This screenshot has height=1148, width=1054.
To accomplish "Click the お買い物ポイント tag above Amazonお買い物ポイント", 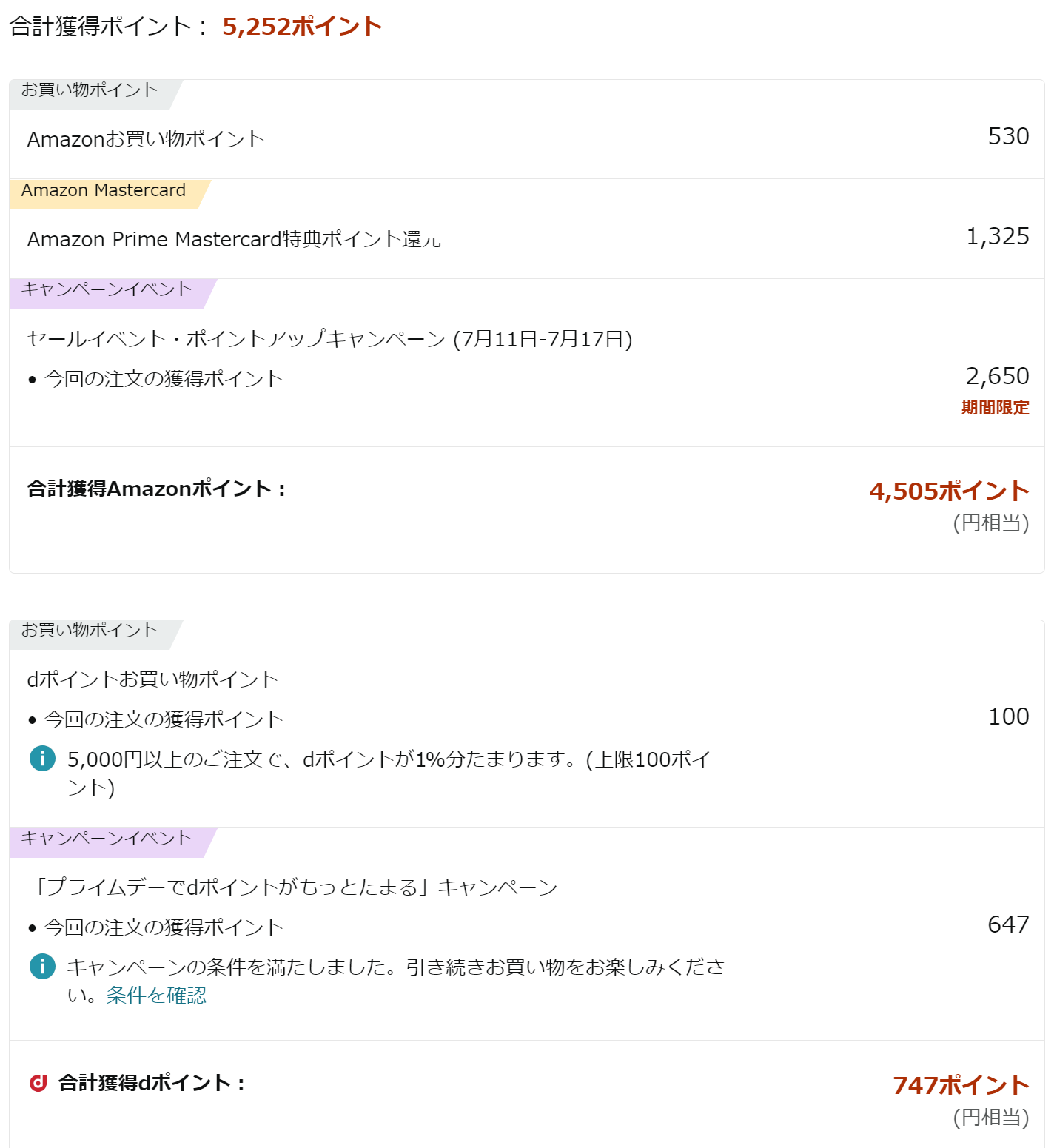I will (90, 90).
